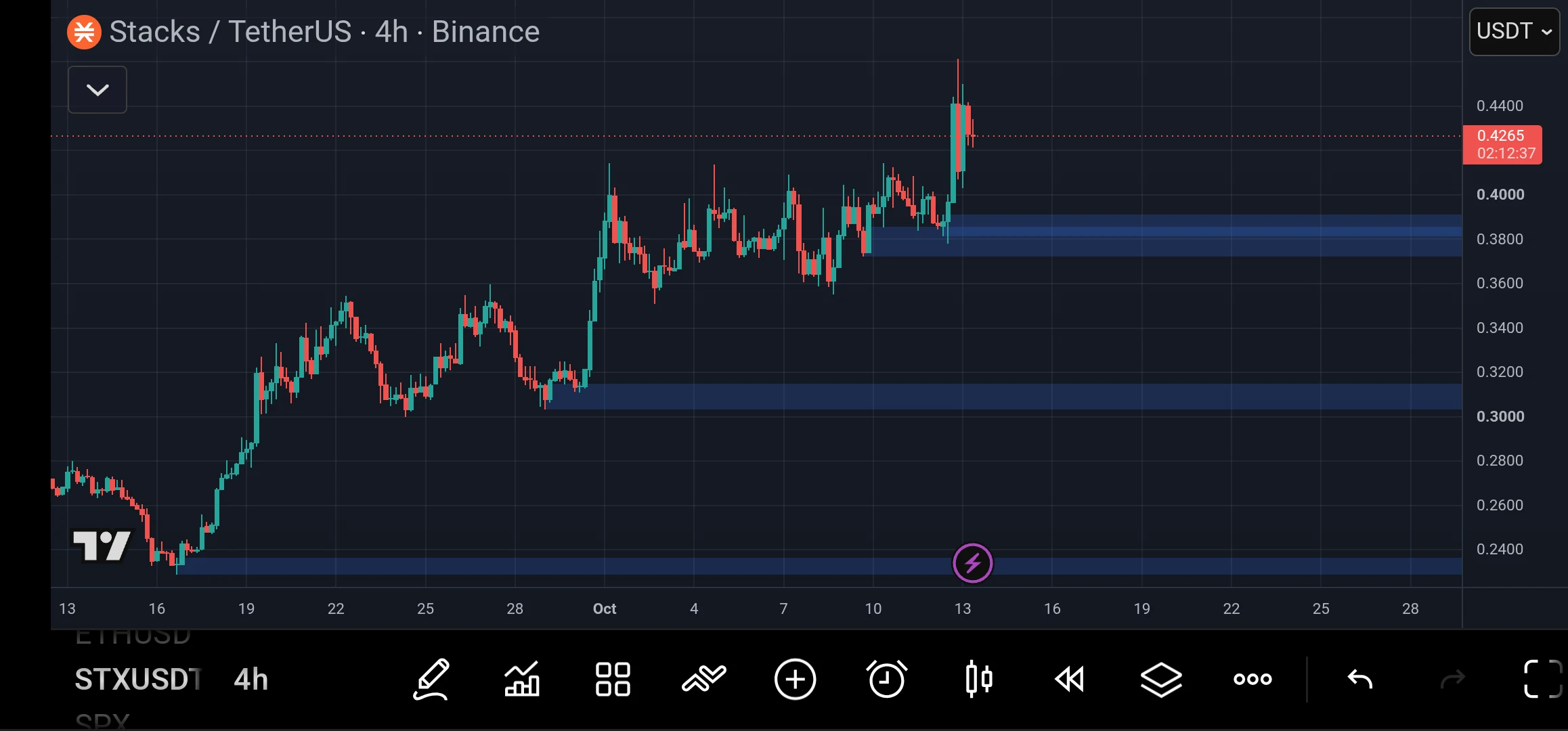Open the indicators chart icon
This screenshot has width=1568, height=731.
[x=522, y=679]
